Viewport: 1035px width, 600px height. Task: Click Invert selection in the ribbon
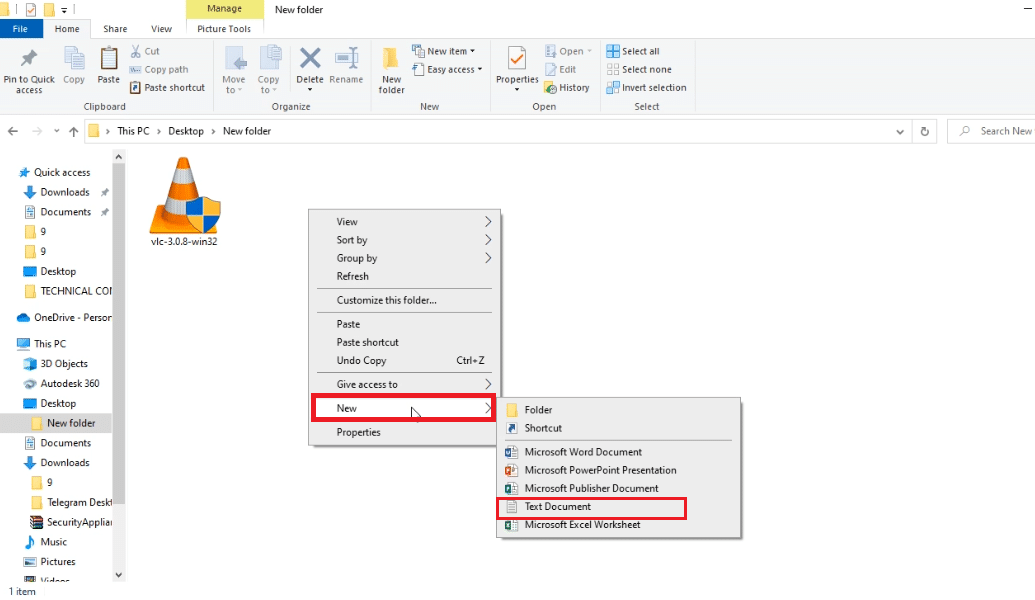click(x=646, y=87)
